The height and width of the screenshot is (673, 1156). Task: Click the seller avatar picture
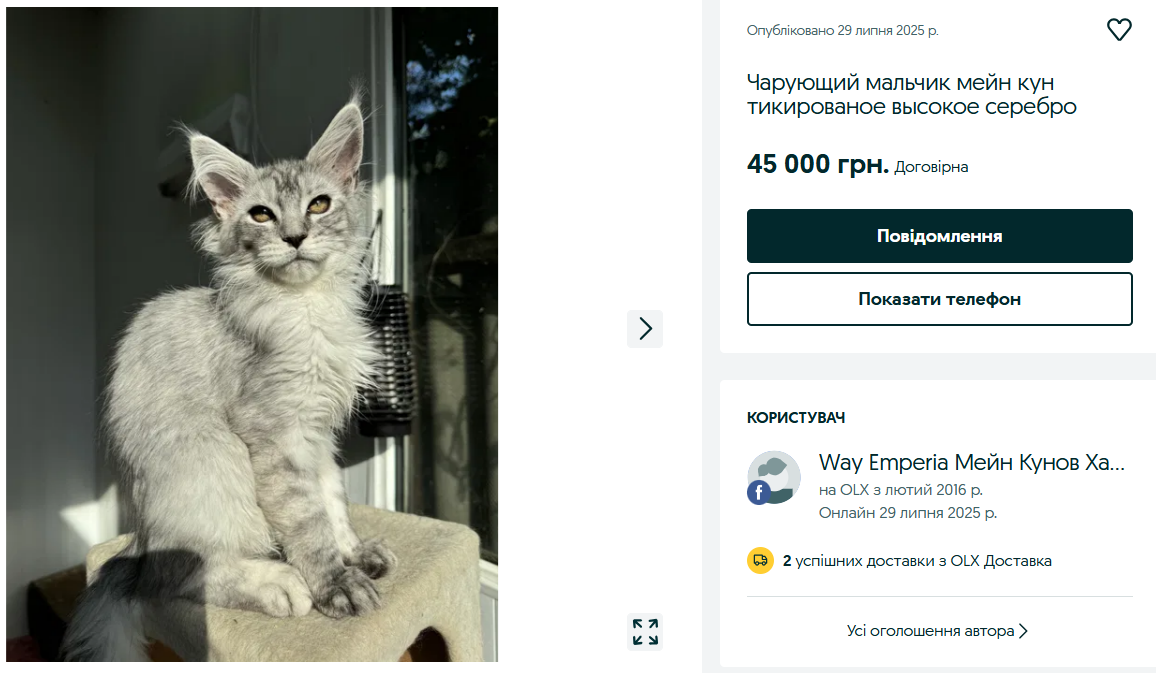pyautogui.click(x=773, y=478)
